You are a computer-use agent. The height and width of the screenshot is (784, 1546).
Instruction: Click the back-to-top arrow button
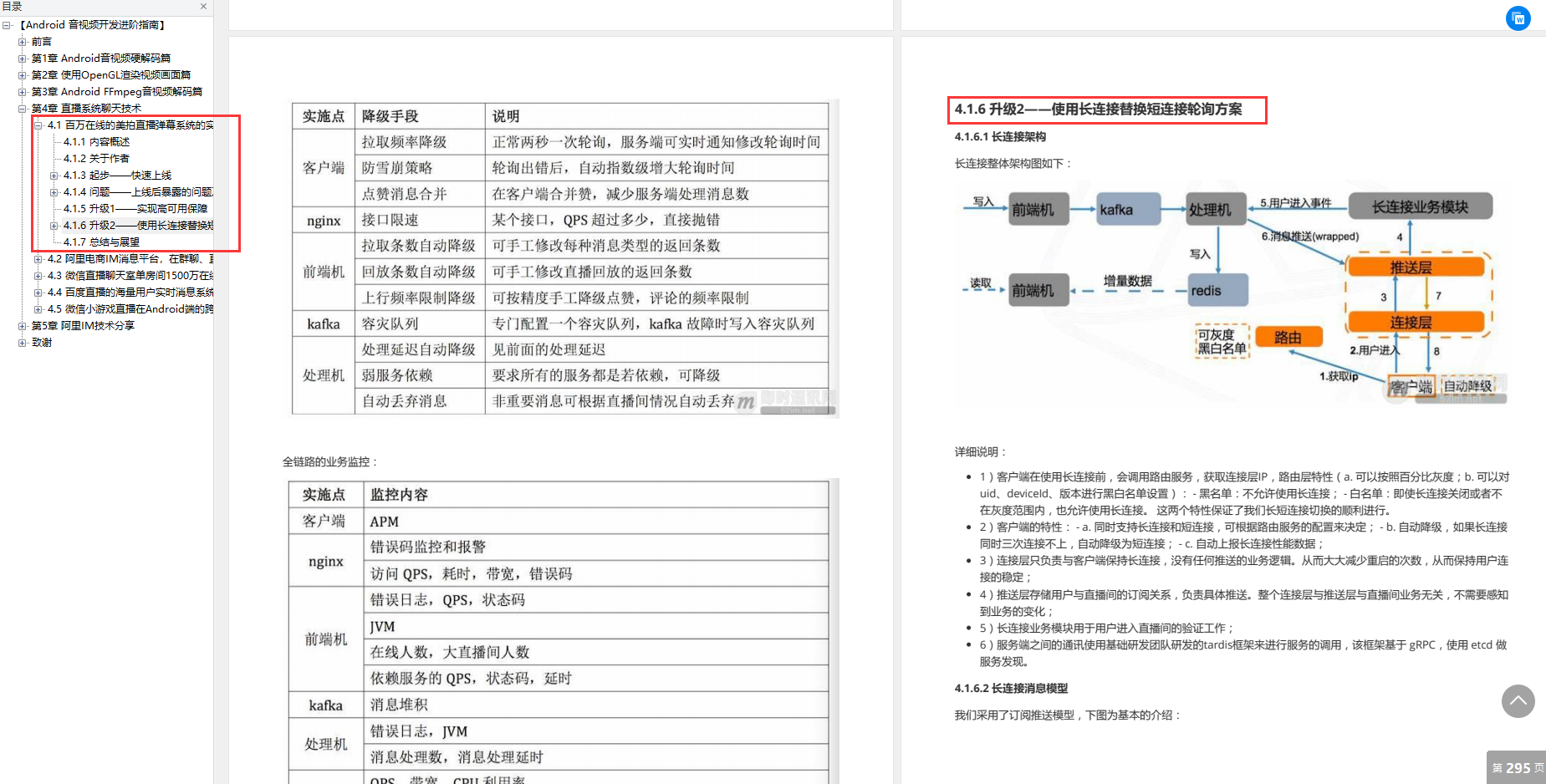1518,702
